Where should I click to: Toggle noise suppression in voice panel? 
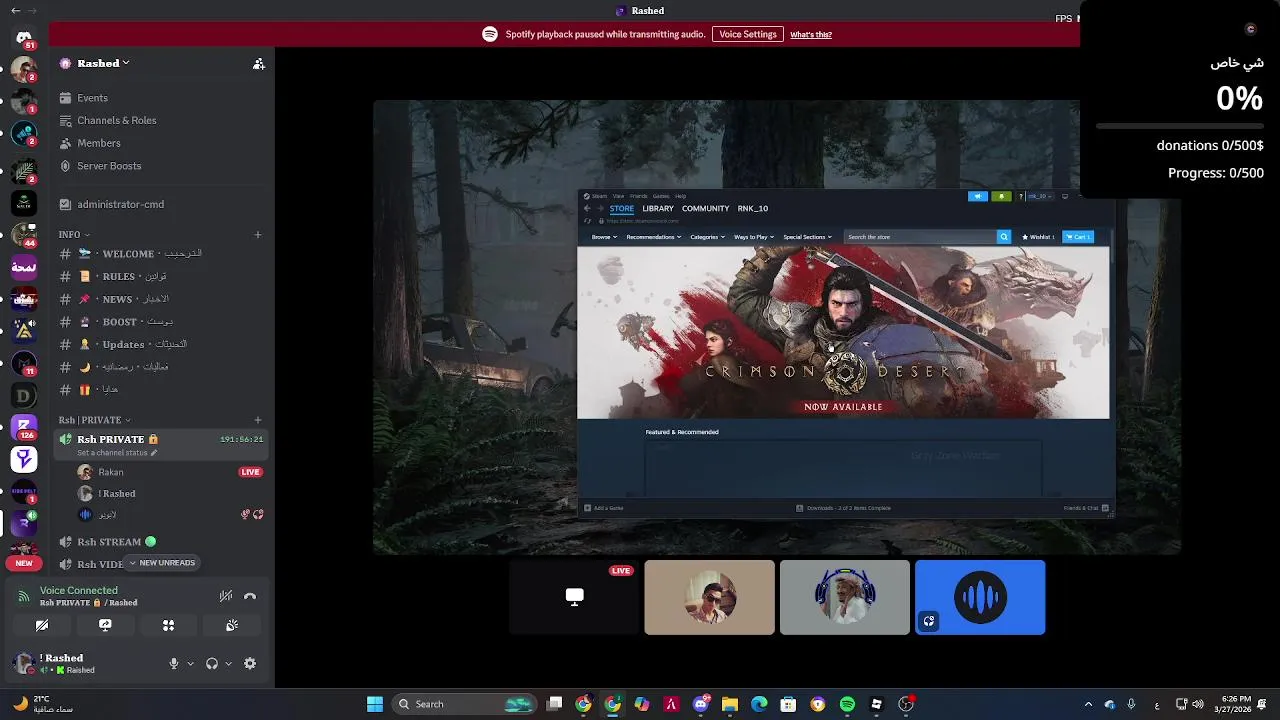pyautogui.click(x=226, y=596)
